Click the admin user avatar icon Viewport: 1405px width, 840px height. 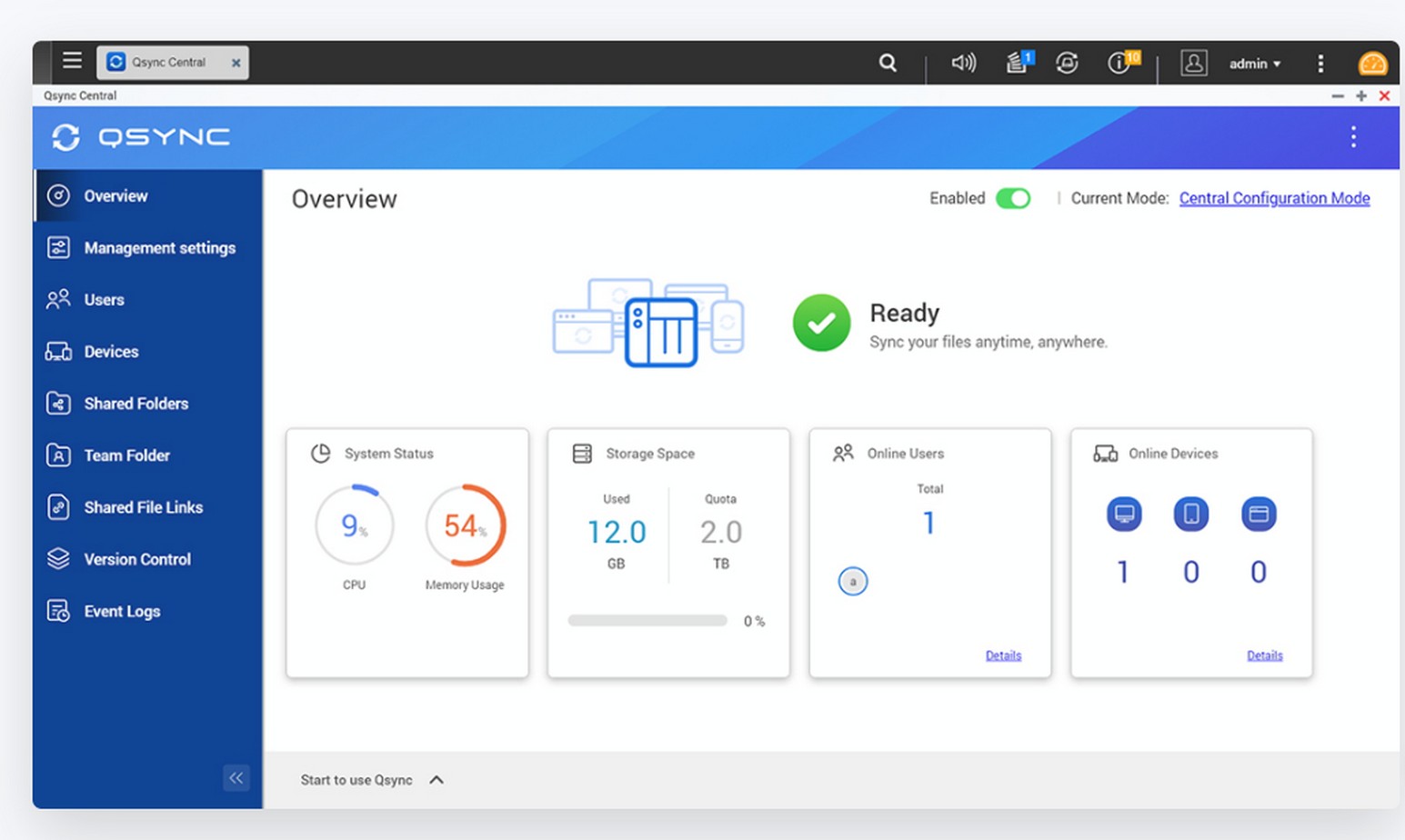[1193, 63]
